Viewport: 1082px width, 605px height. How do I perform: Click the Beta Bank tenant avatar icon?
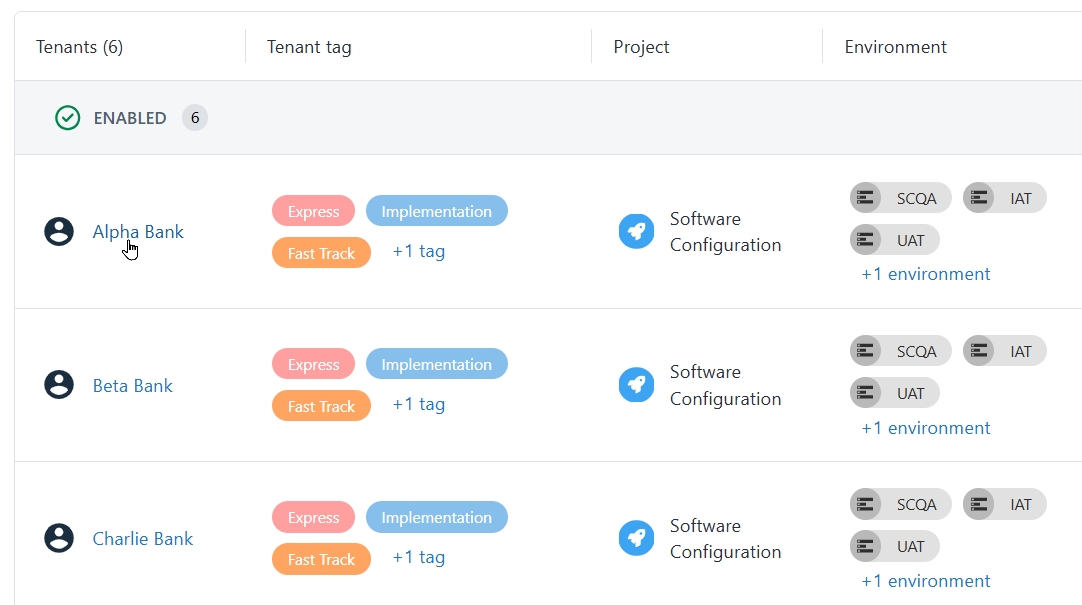(x=59, y=385)
